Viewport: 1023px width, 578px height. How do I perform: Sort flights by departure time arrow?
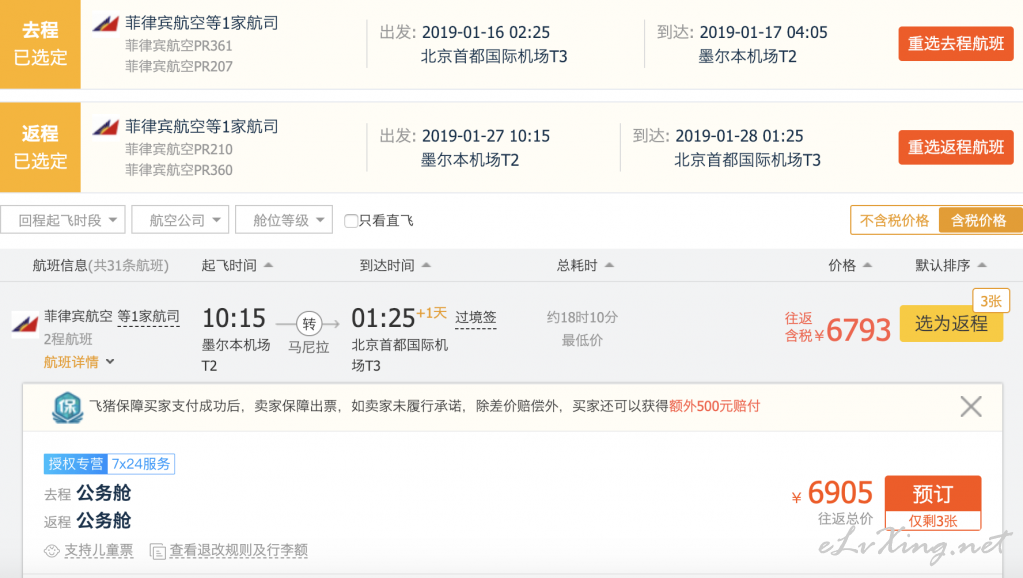[268, 265]
